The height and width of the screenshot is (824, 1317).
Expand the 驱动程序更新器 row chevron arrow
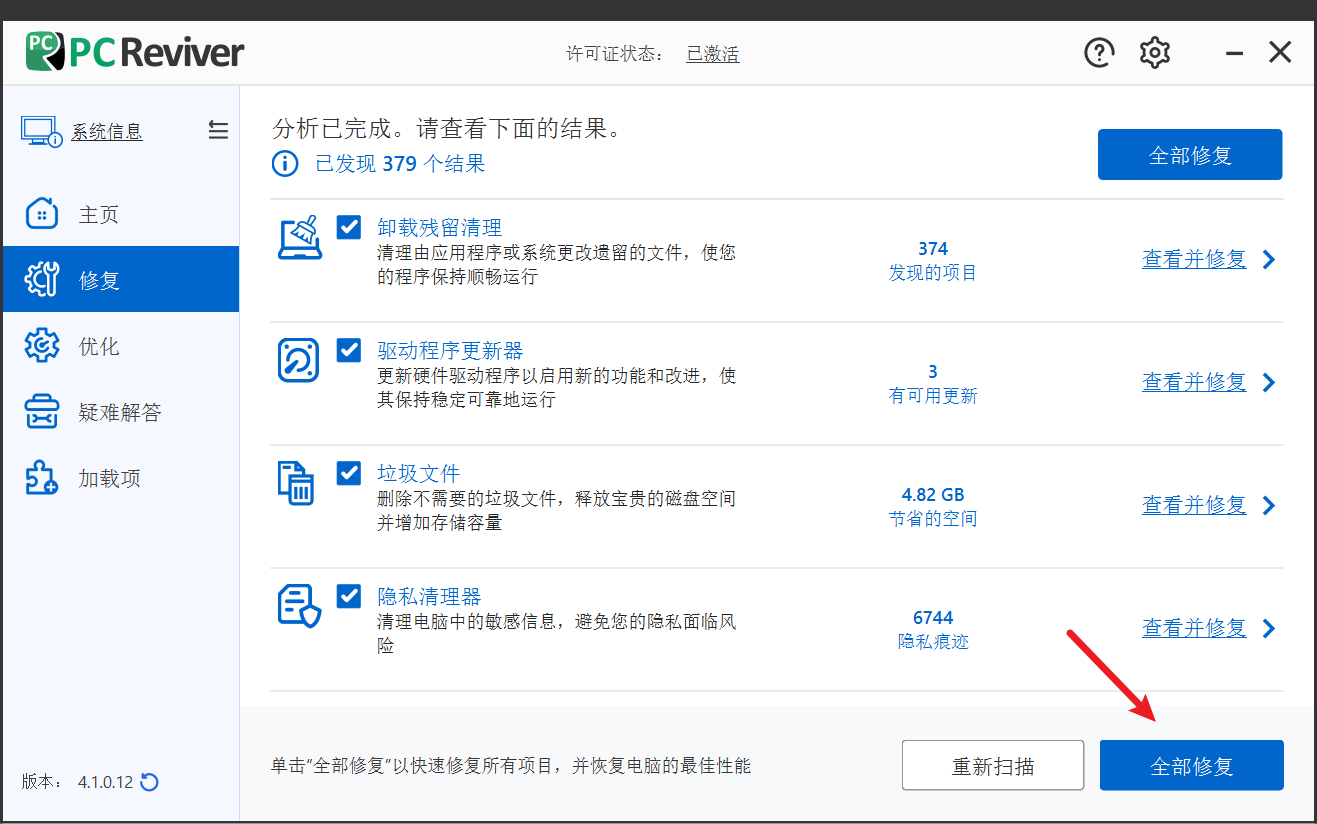point(1269,383)
